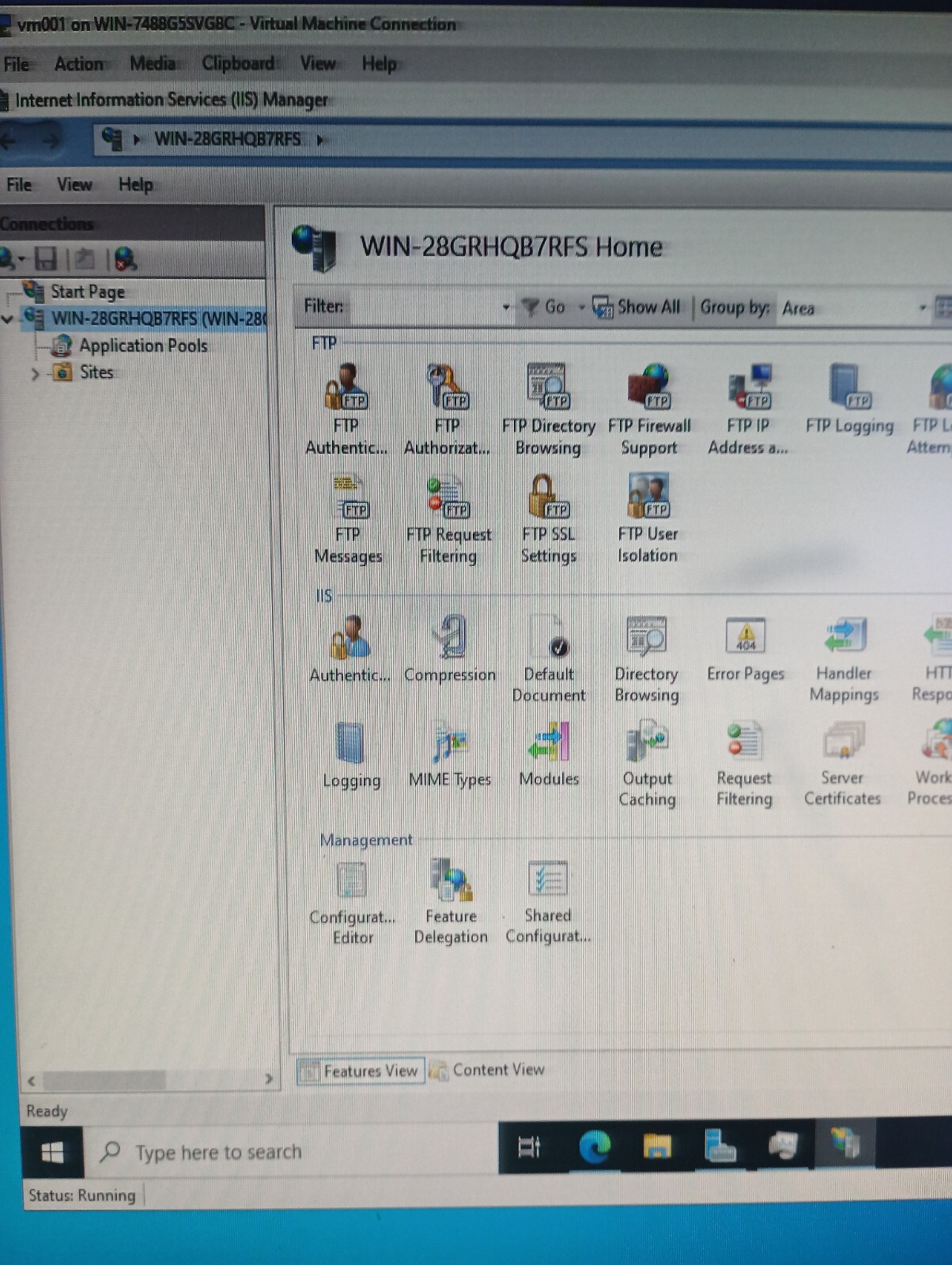The height and width of the screenshot is (1265, 952).
Task: Open FTP Request Filtering feature
Action: [448, 519]
